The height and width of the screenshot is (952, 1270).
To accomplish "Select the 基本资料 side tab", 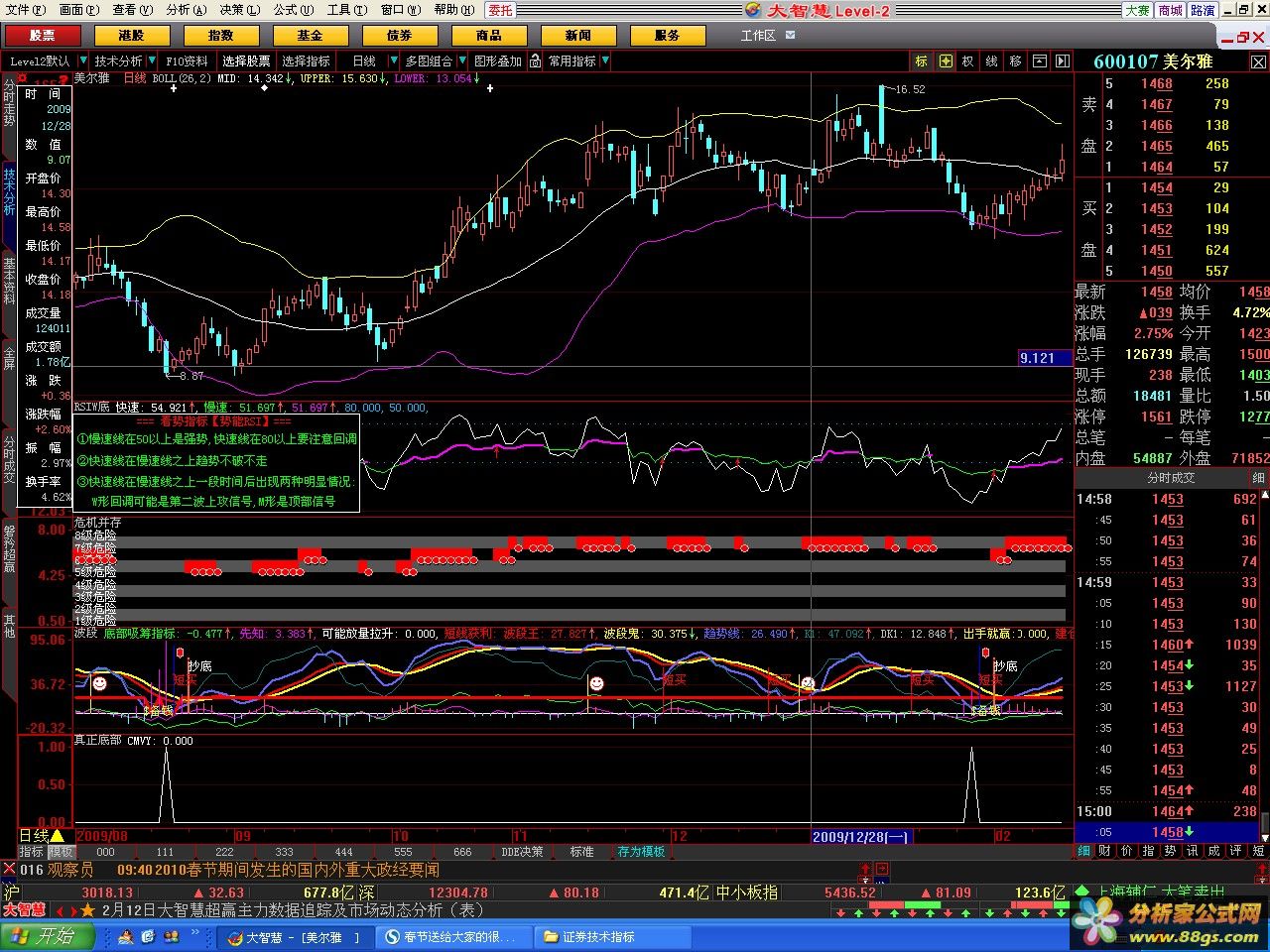I will pyautogui.click(x=9, y=282).
